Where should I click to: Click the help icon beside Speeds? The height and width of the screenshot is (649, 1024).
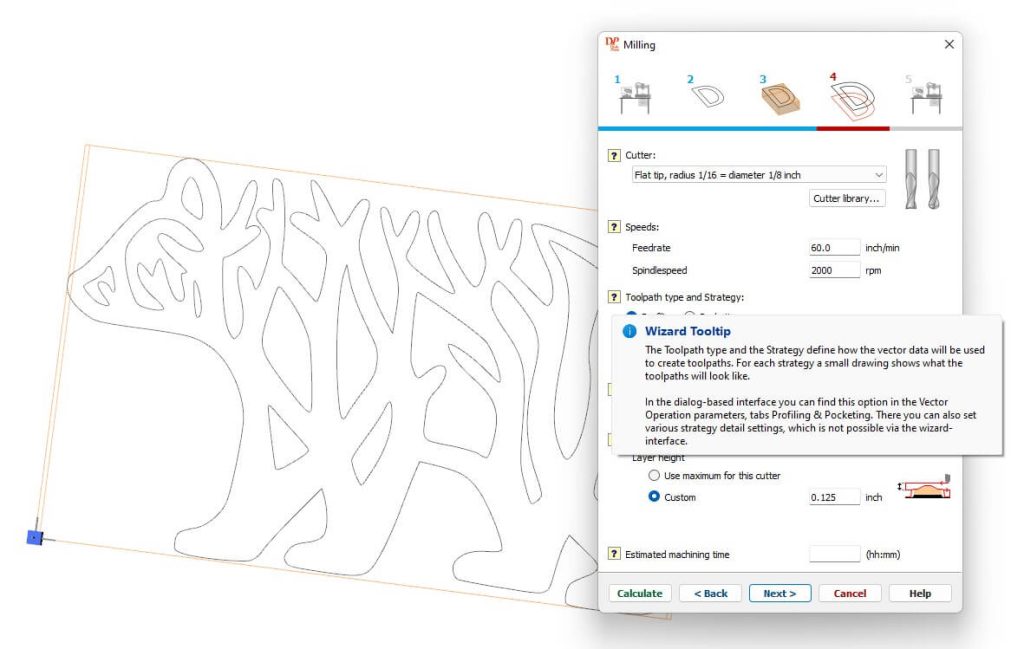coord(613,227)
